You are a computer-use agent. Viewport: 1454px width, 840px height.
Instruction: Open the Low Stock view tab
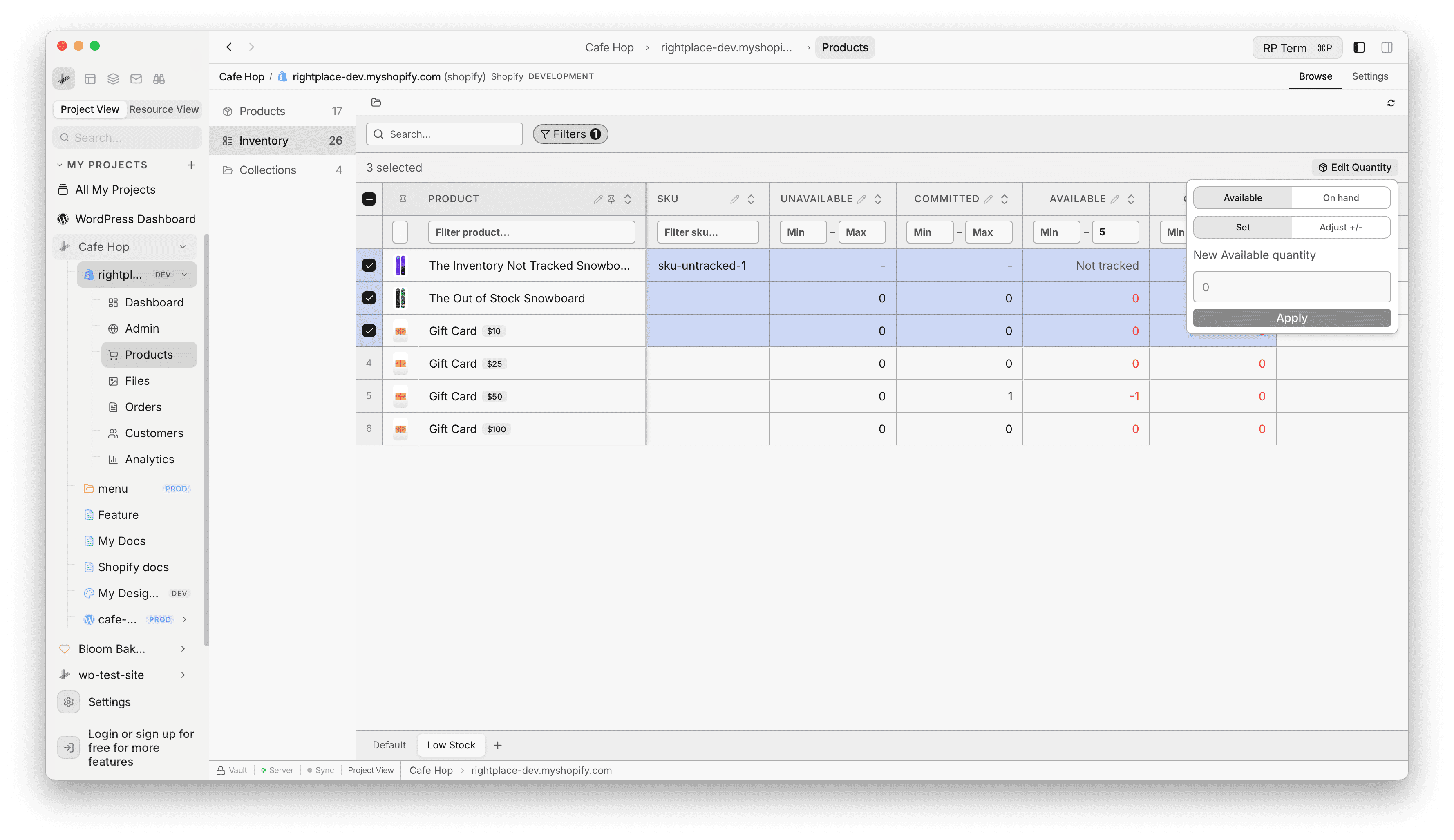coord(451,745)
